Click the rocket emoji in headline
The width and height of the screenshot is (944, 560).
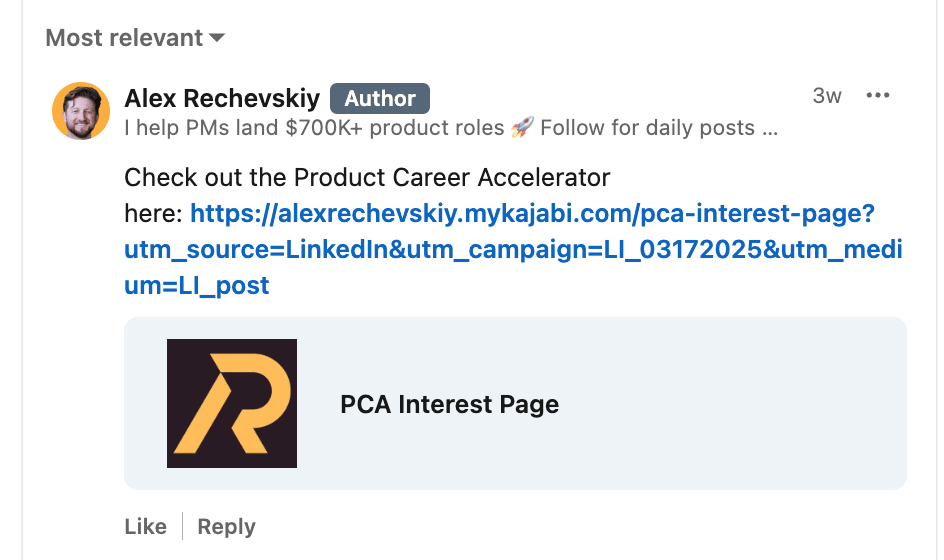[x=521, y=128]
